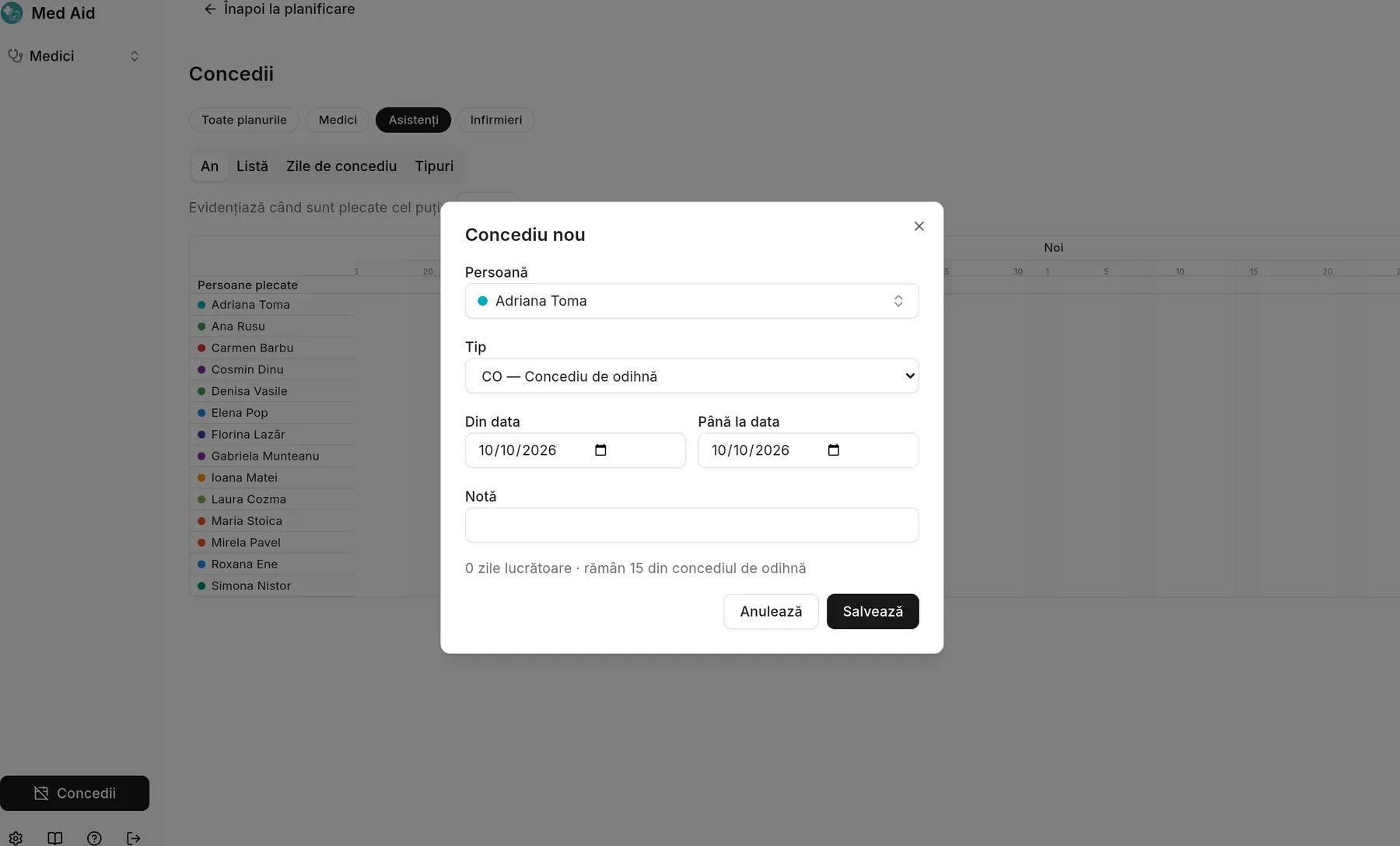1400x846 pixels.
Task: Select the Toate planurile filter pill
Action: [x=244, y=120]
